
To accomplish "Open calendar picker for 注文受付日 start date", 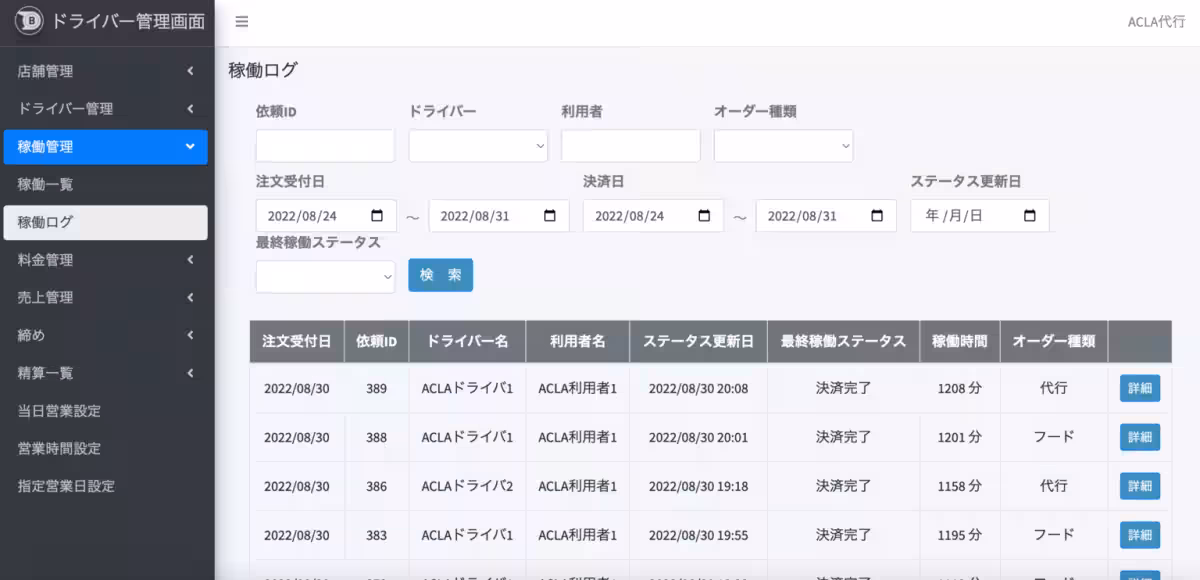I will (377, 216).
